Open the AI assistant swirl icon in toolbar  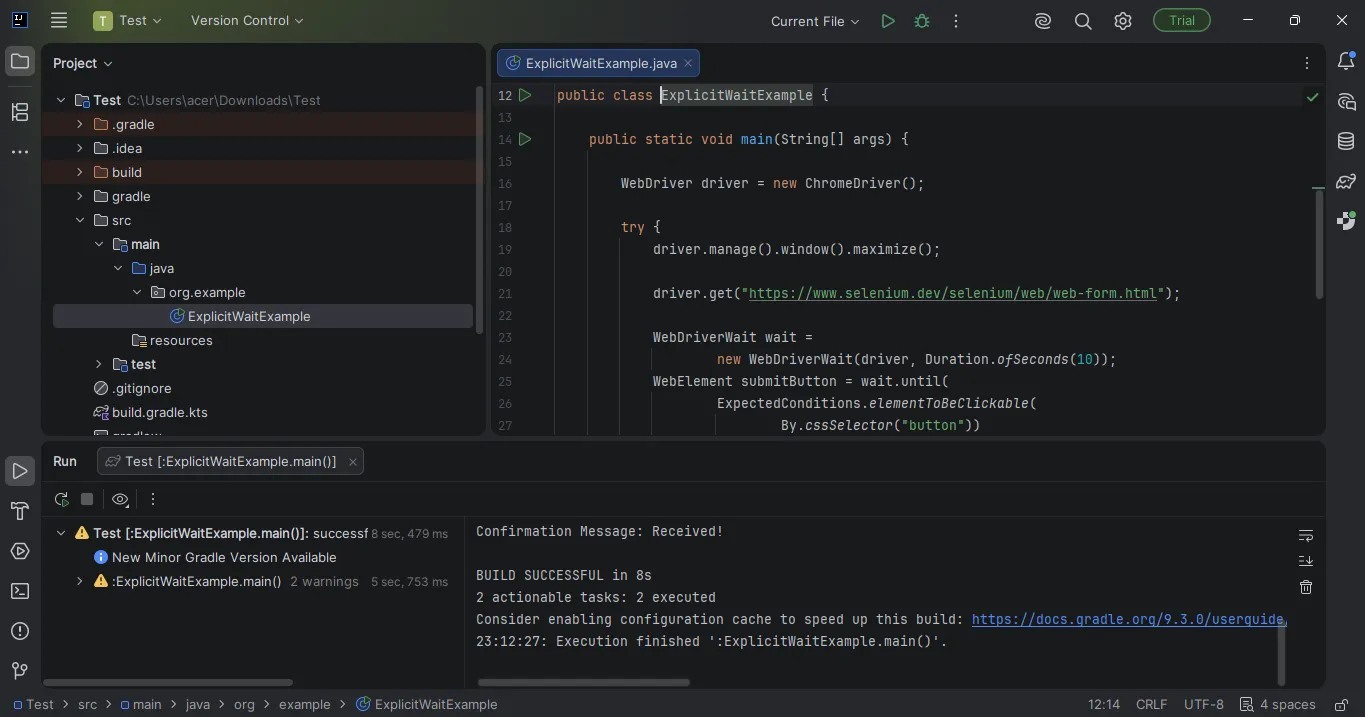coord(1043,21)
